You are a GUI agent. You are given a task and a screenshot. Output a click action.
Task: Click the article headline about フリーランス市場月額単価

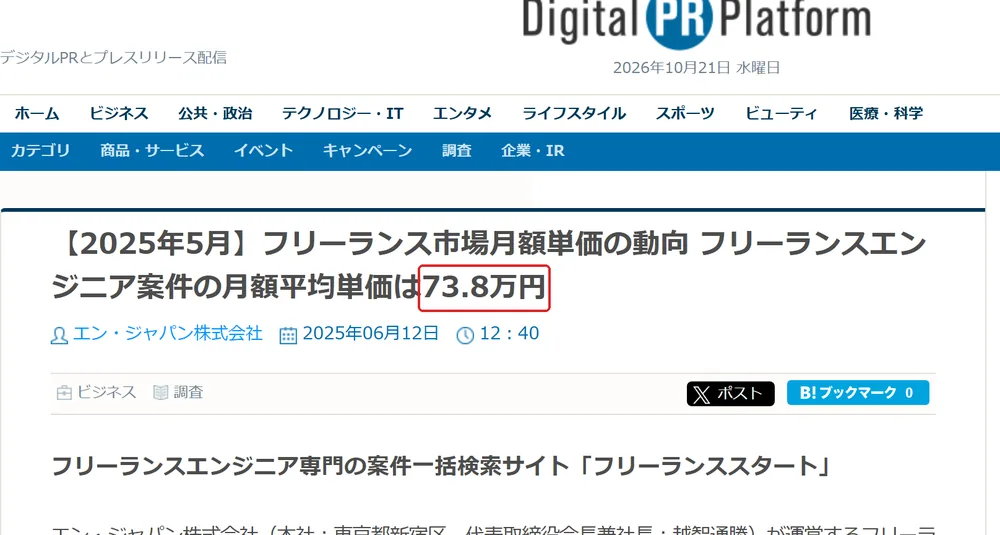(489, 265)
